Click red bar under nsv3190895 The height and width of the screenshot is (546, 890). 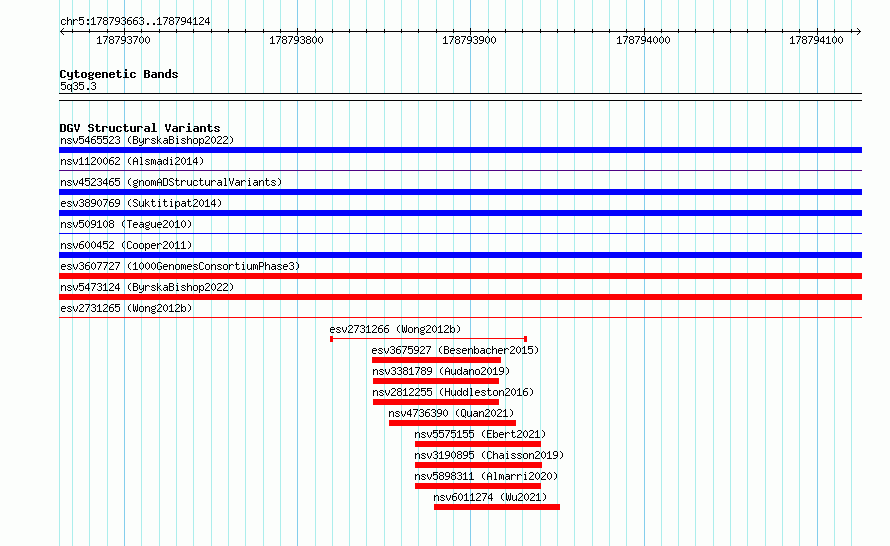tap(478, 465)
